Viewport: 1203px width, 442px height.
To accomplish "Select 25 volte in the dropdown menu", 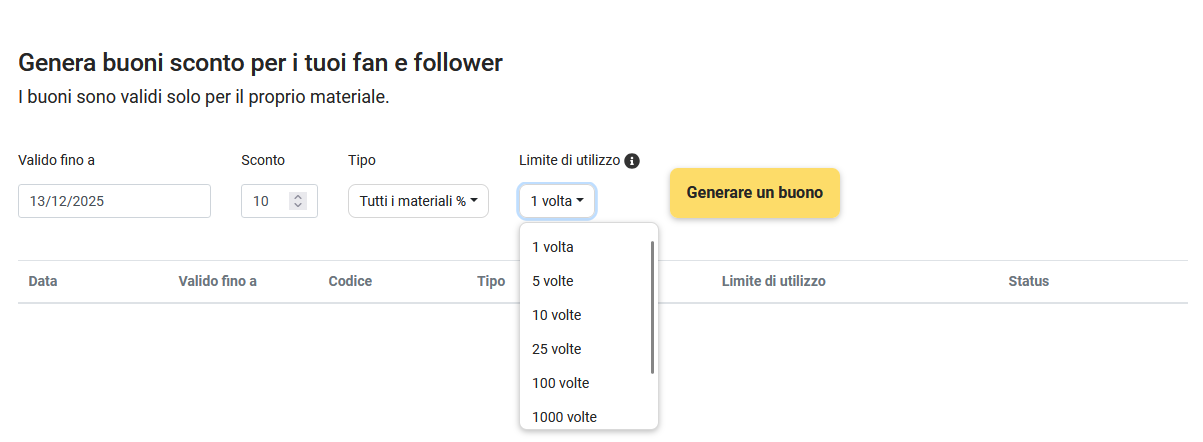I will click(x=557, y=349).
